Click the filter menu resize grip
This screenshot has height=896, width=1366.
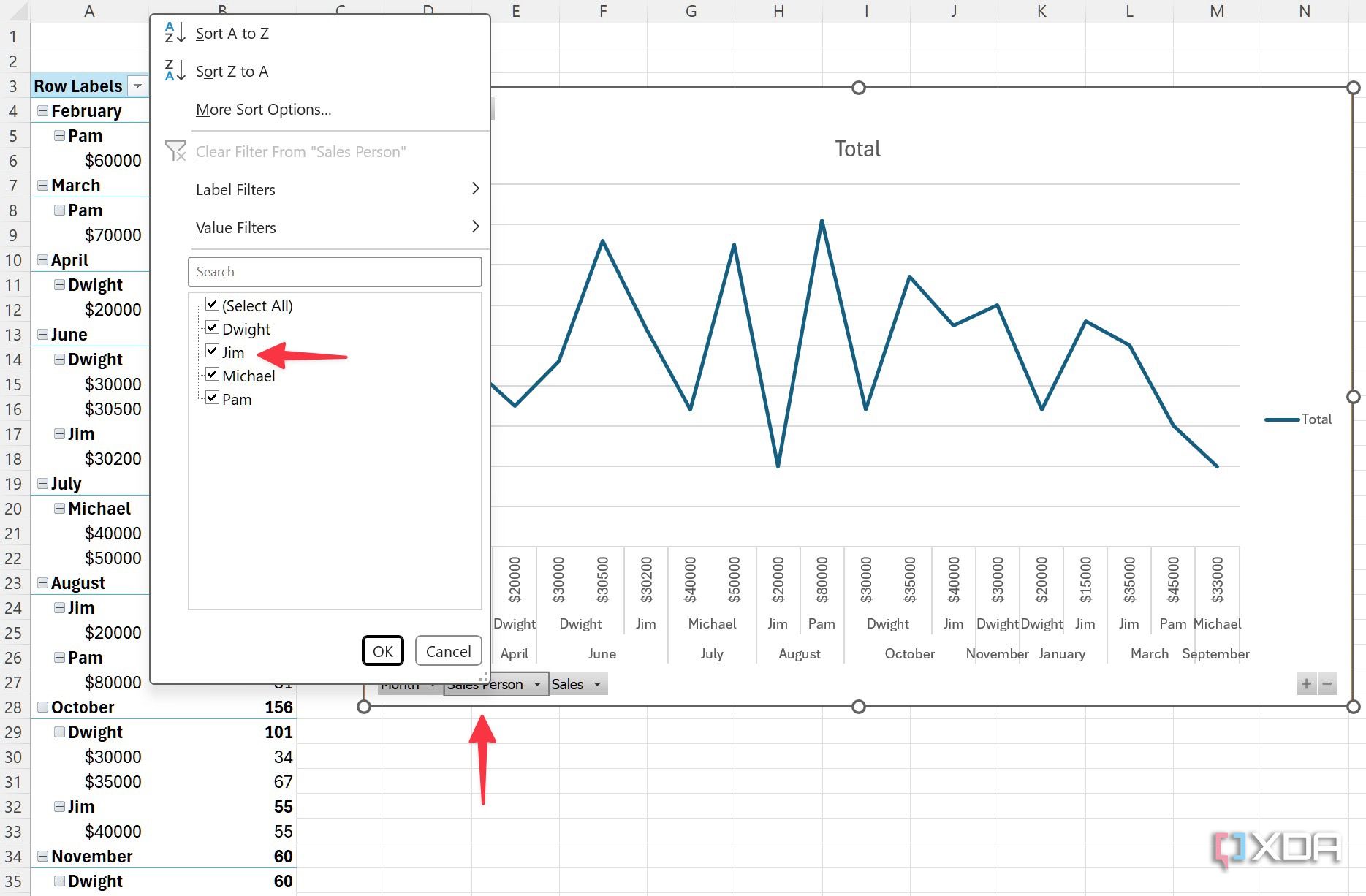click(x=482, y=677)
